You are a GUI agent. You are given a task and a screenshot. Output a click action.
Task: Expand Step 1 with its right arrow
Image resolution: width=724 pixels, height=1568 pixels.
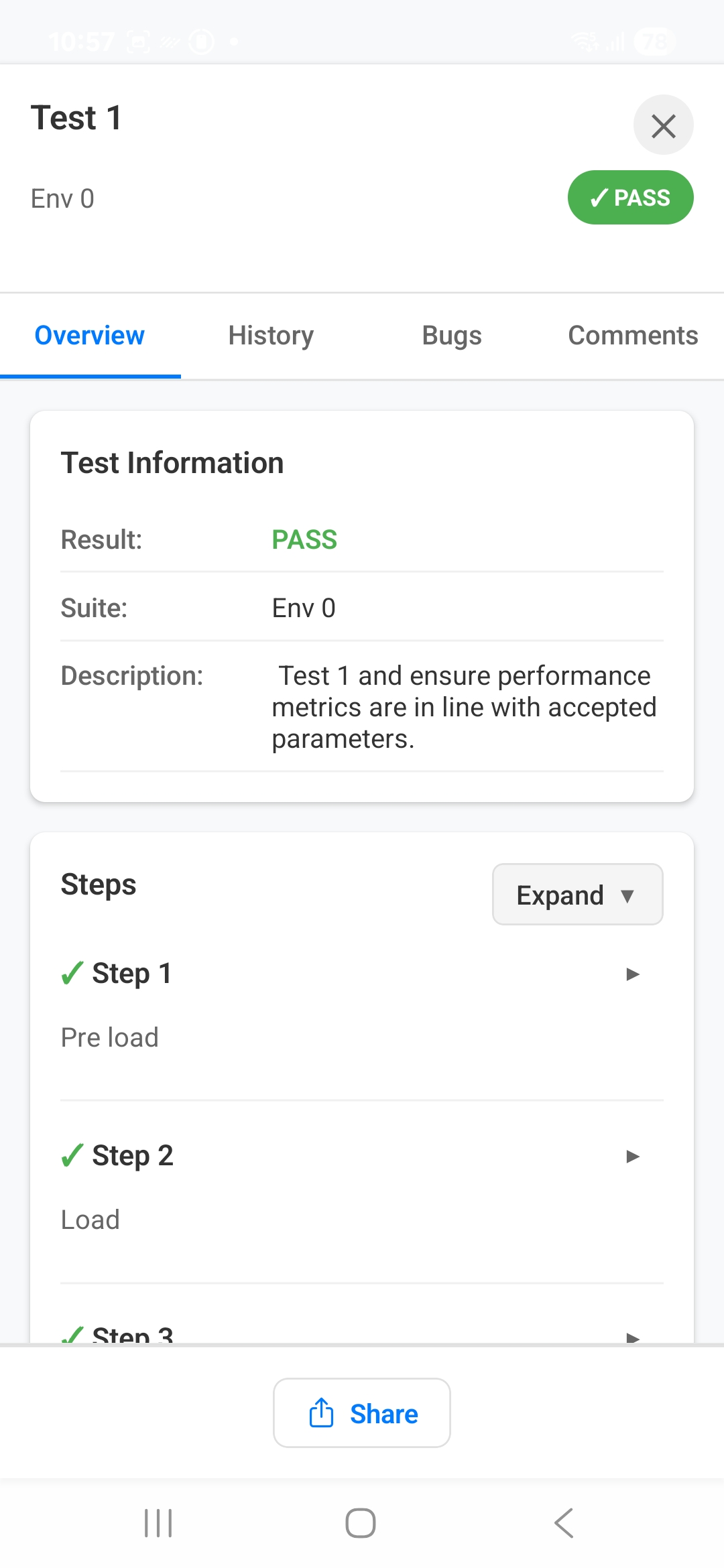pos(631,974)
